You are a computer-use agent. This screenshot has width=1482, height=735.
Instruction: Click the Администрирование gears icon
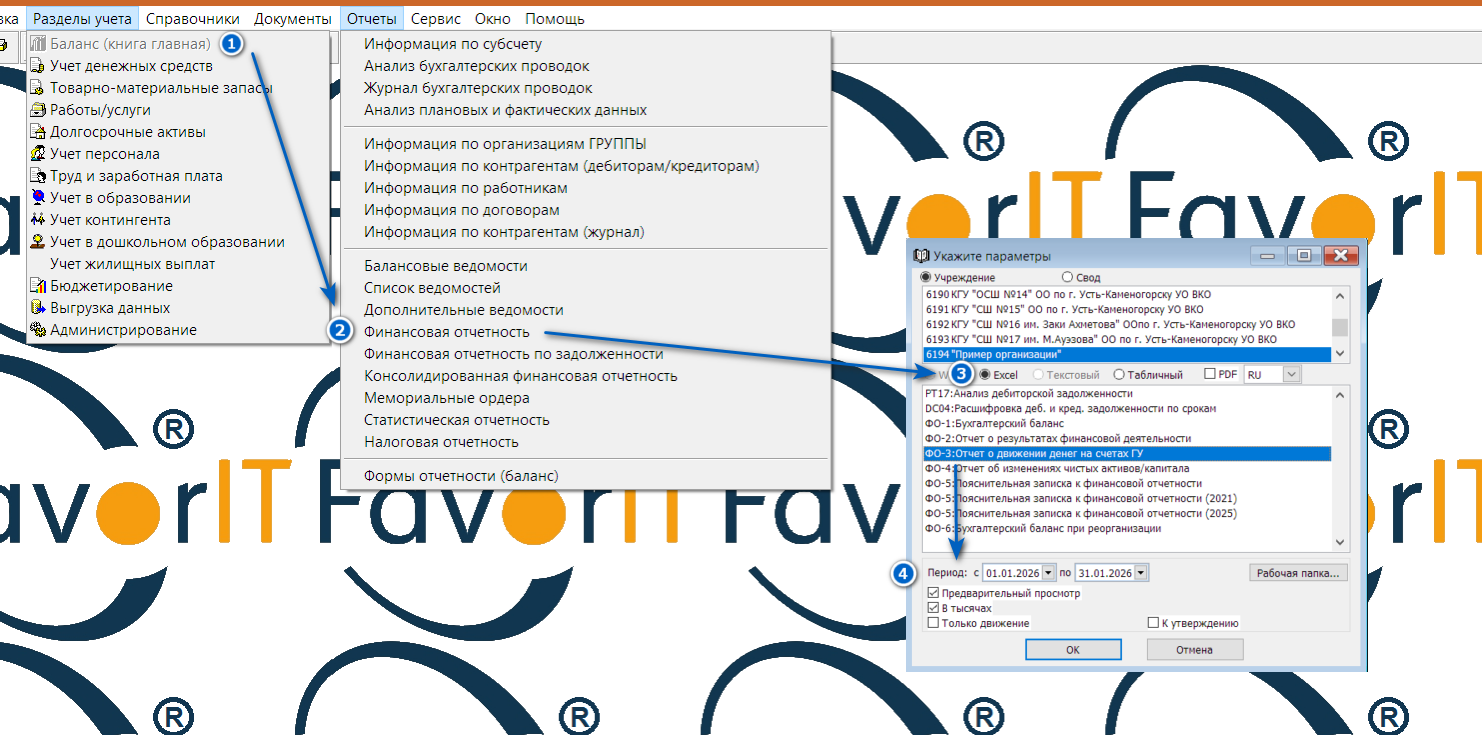[x=38, y=330]
